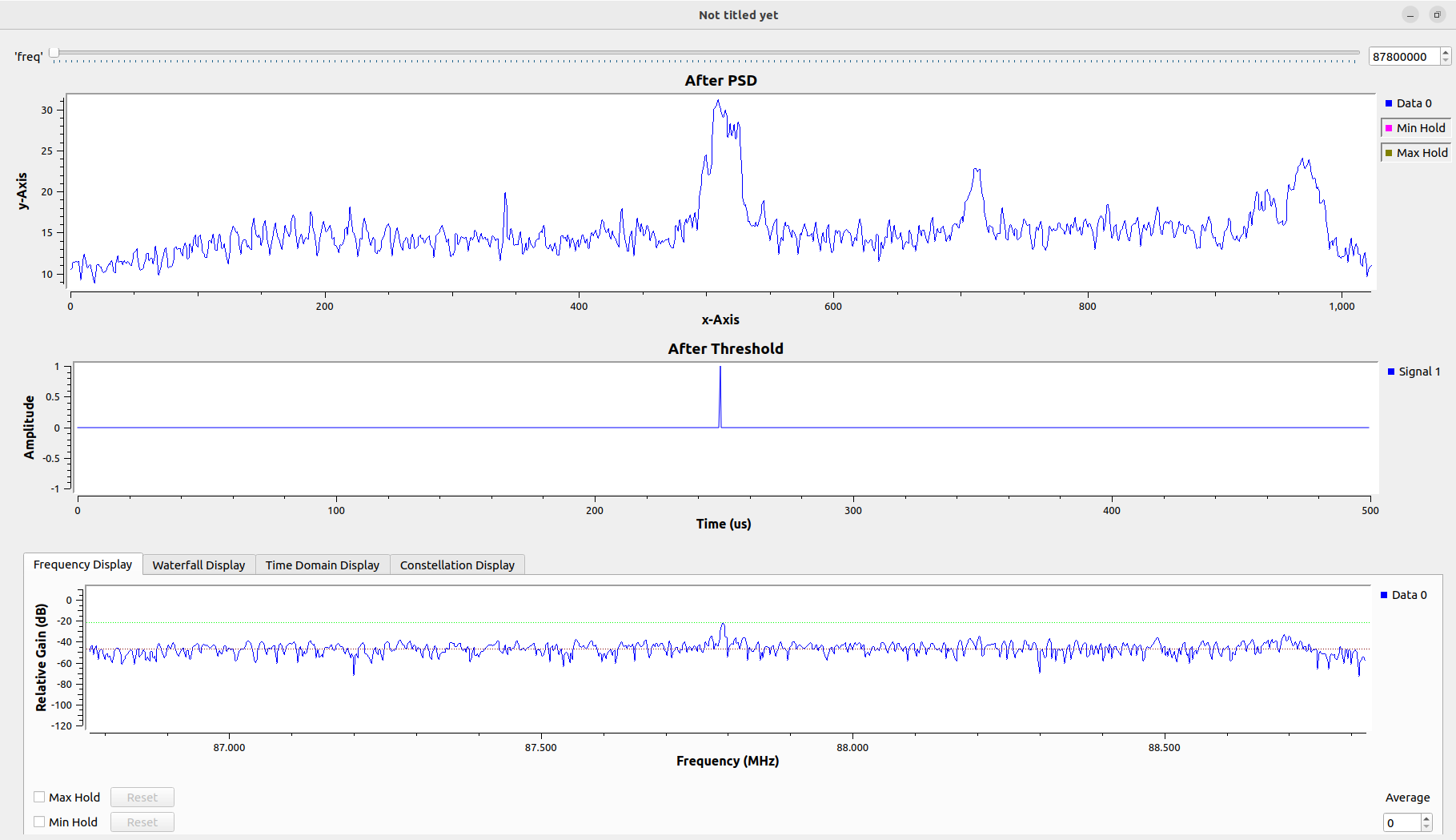This screenshot has width=1456, height=840.
Task: Click the Average value input field
Action: pyautogui.click(x=1402, y=823)
